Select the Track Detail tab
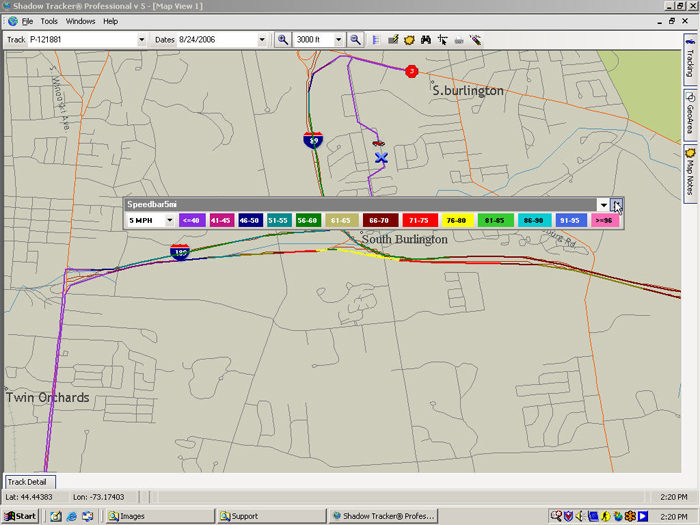 point(29,482)
